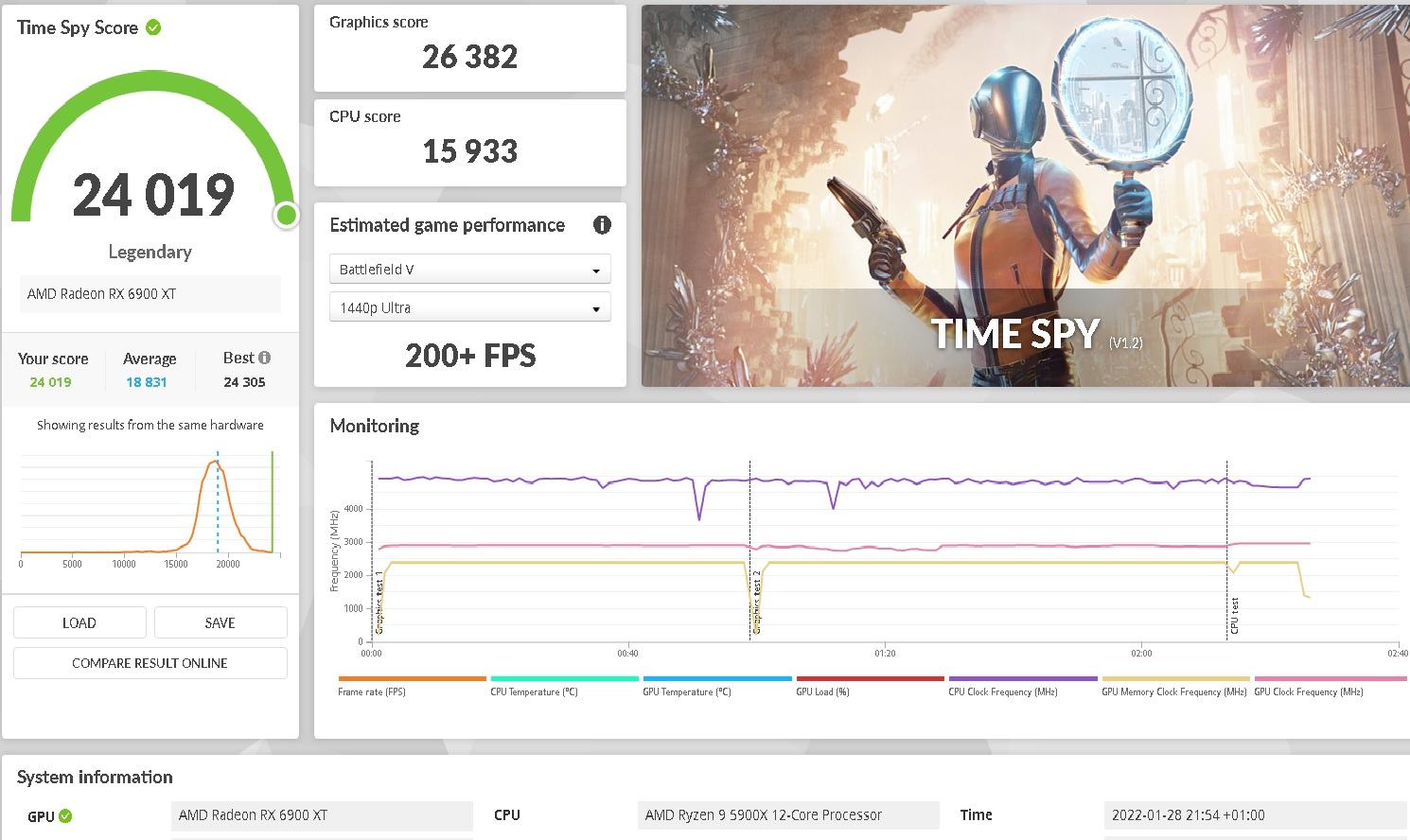
Task: Click the green validation checkmark beside Time Spy Score
Action: coord(153,27)
